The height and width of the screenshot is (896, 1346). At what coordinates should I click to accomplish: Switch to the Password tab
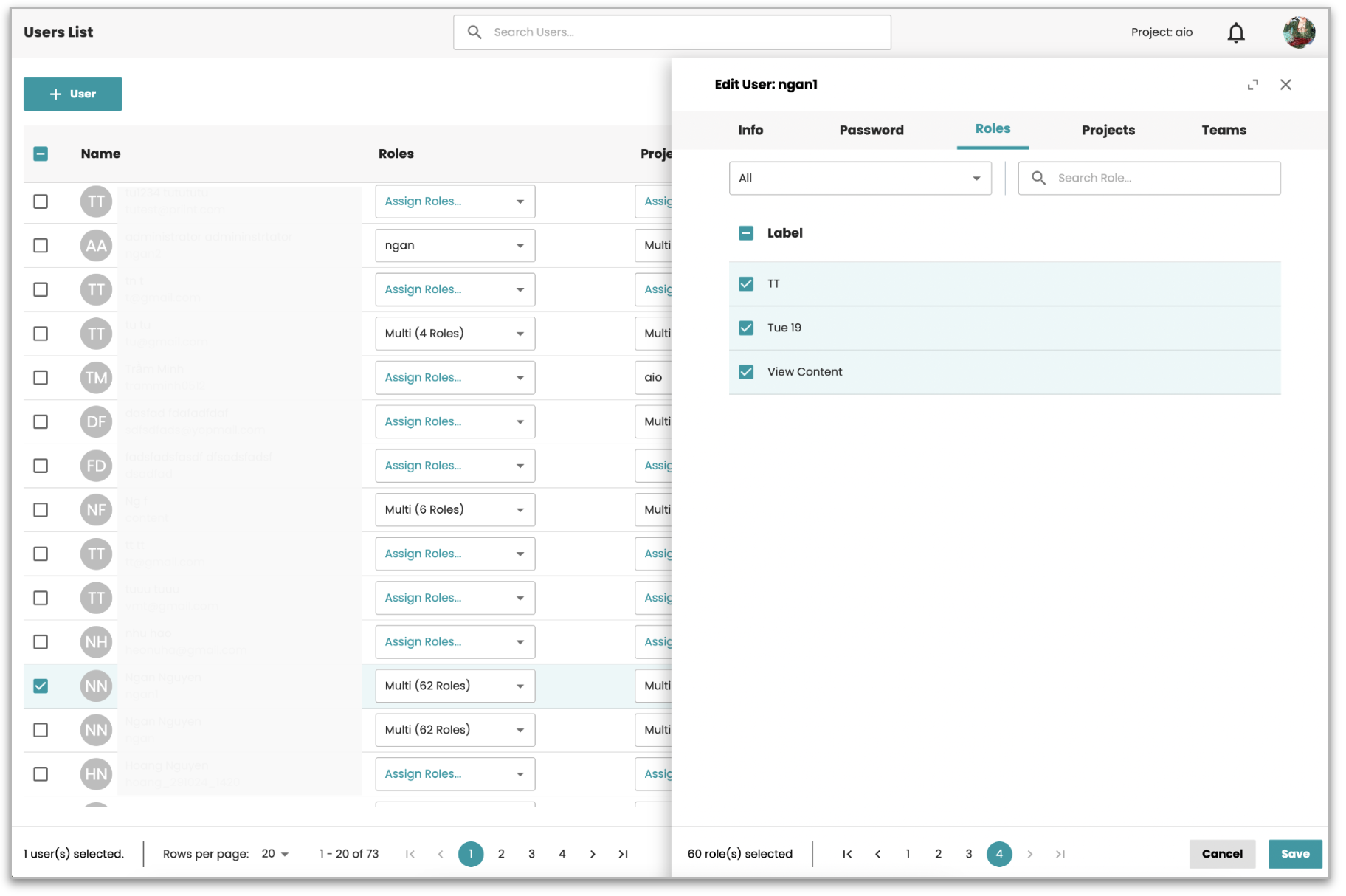tap(871, 130)
